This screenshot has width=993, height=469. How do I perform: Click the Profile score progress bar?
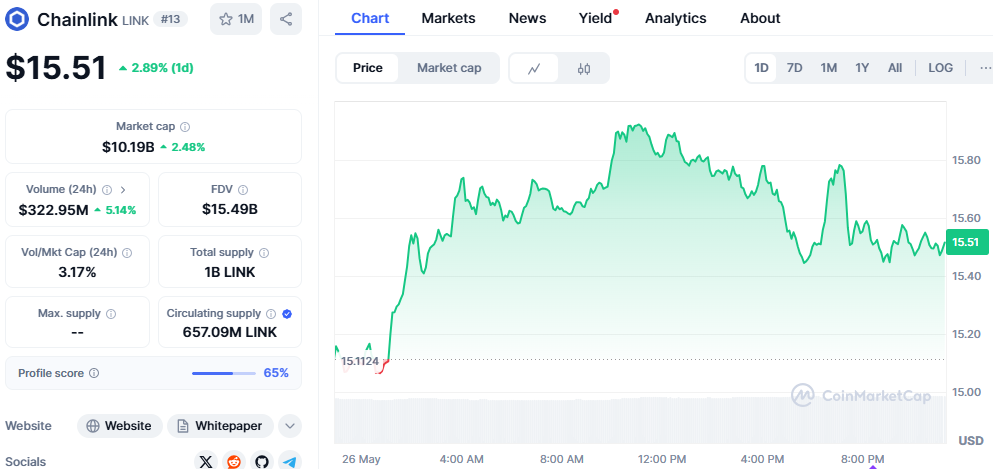224,373
